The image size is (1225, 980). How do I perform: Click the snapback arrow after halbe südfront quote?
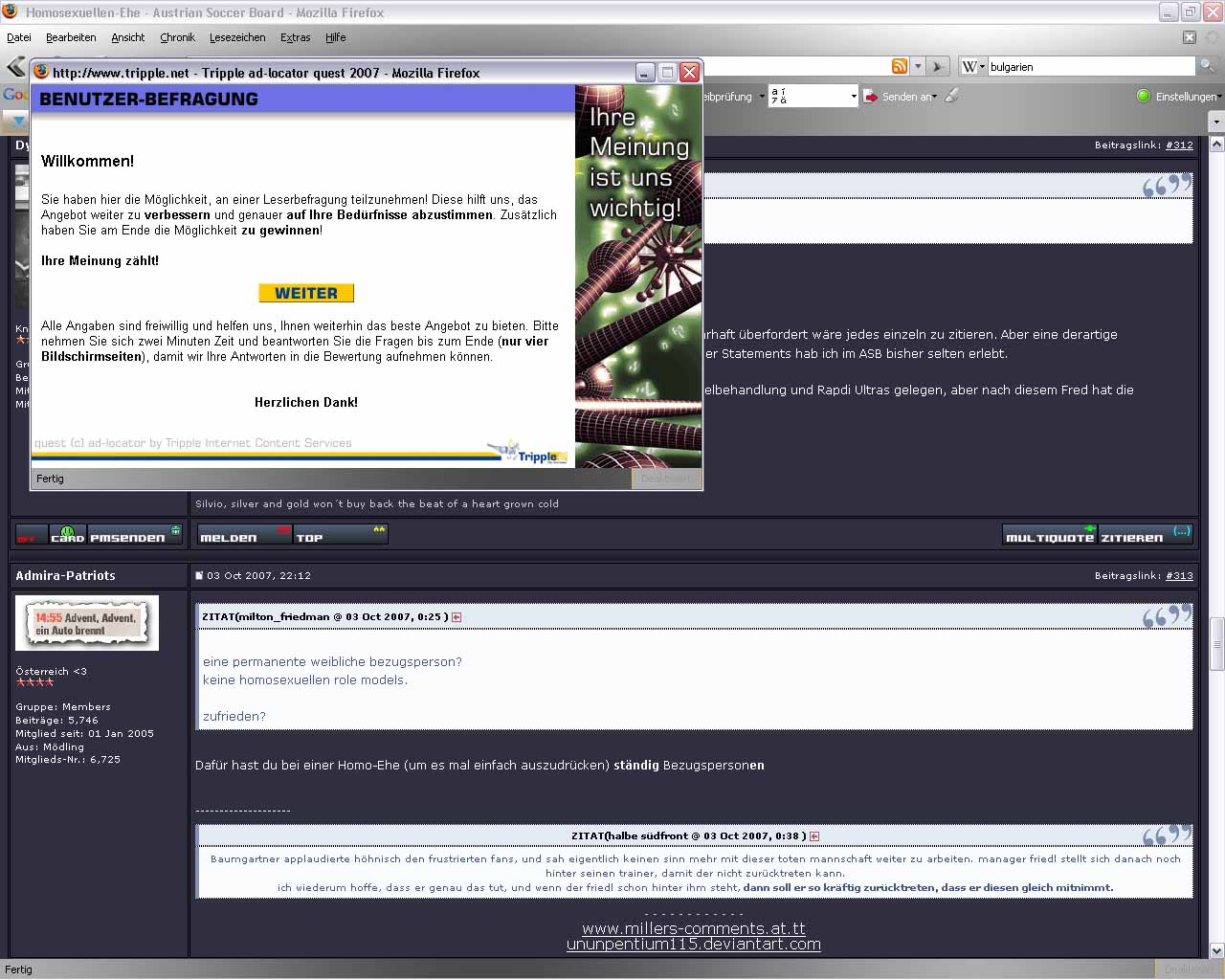point(814,836)
